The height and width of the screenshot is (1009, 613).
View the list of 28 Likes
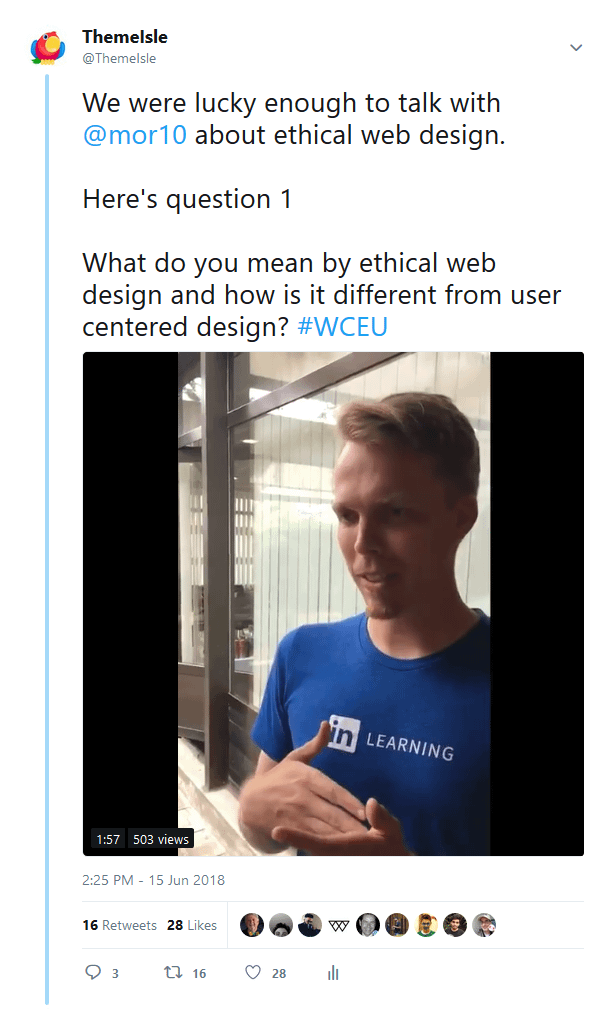pos(192,925)
